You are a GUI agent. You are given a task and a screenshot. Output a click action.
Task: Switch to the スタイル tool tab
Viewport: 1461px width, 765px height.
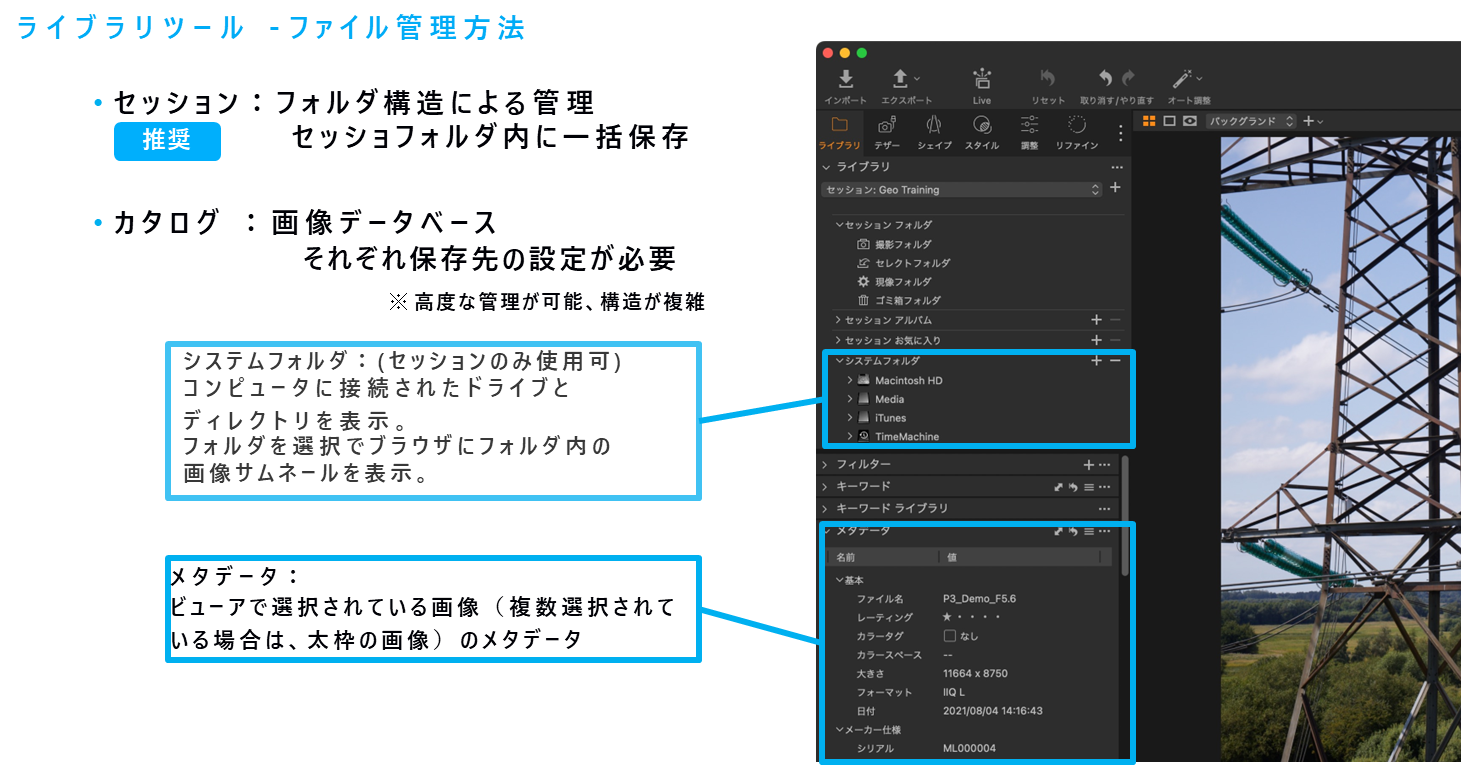click(981, 133)
